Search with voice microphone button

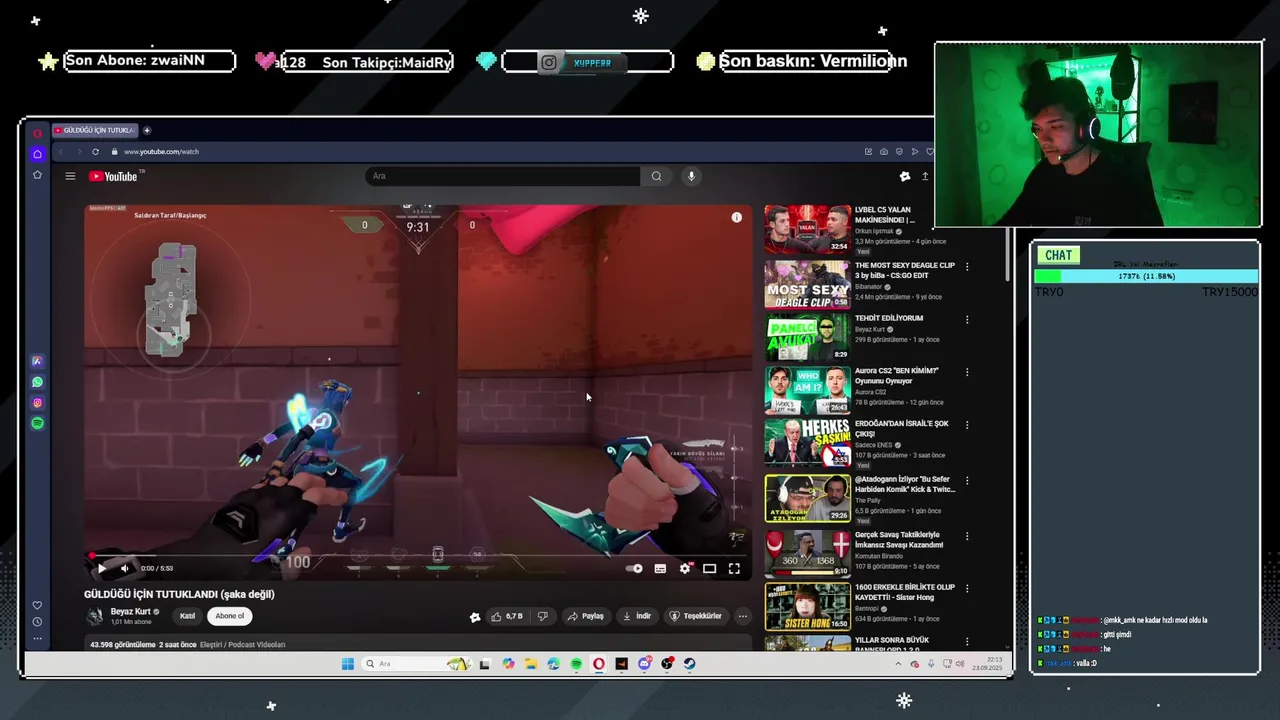691,176
